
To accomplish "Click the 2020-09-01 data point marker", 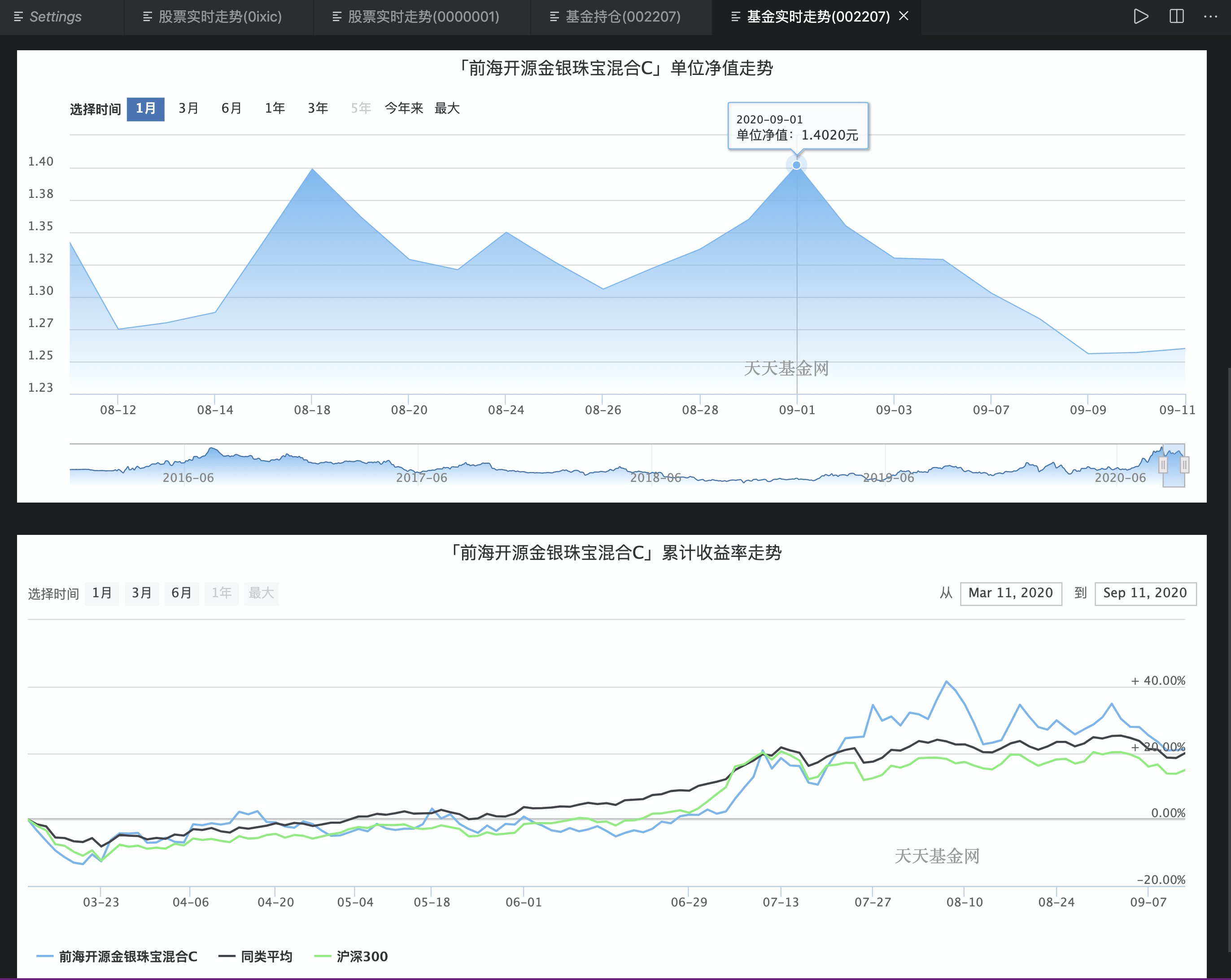I will click(796, 165).
